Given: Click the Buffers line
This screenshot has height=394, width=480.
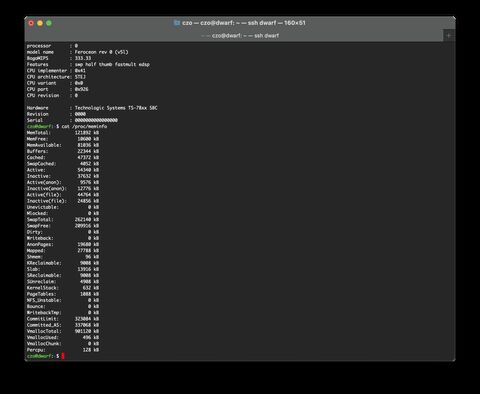Looking at the screenshot, I should coord(63,151).
